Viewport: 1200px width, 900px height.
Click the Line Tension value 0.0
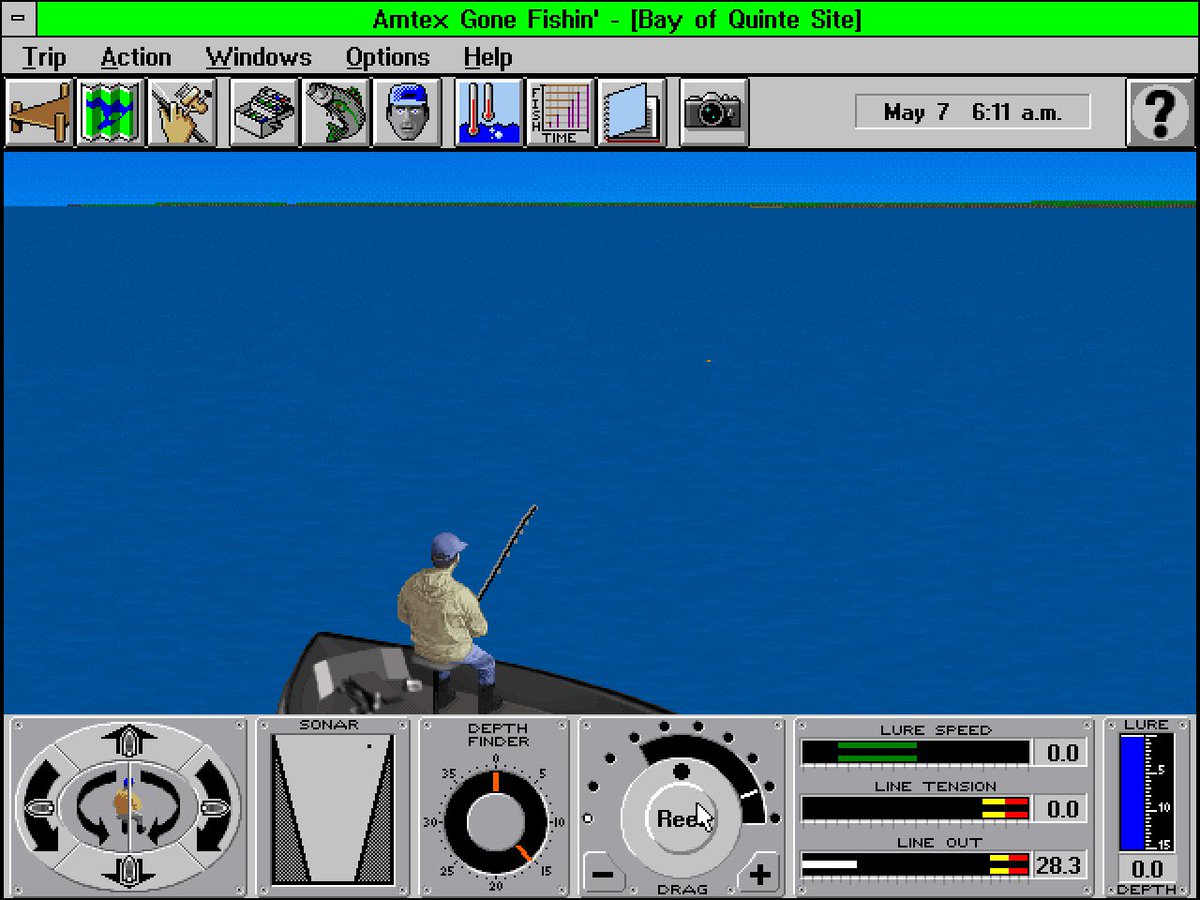tap(1059, 809)
